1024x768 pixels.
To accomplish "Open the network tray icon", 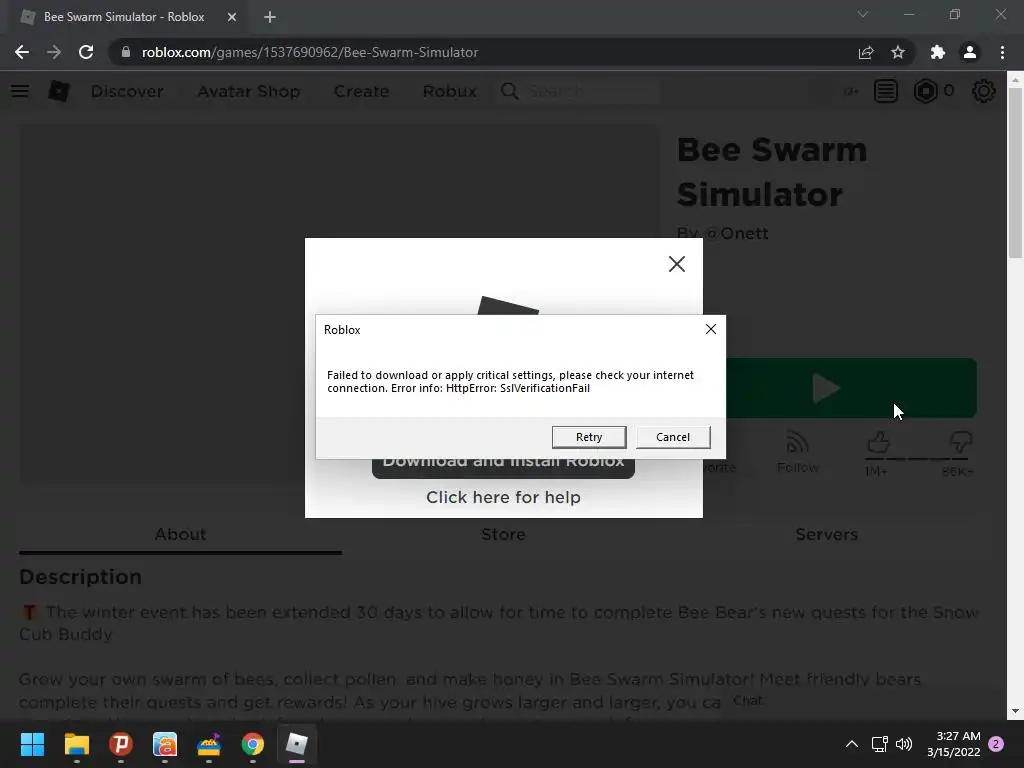I will pyautogui.click(x=879, y=744).
